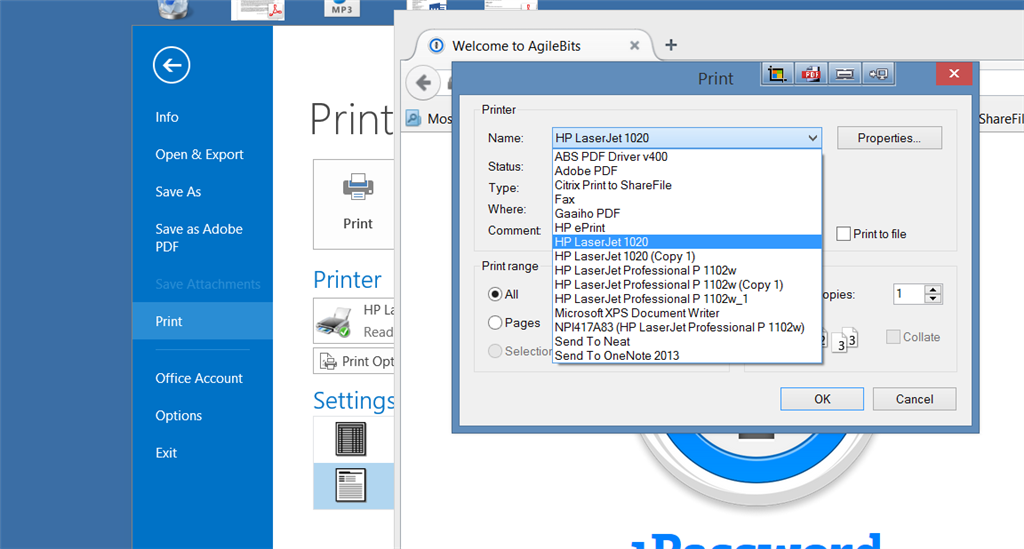Click Cancel in the Print dialog
Screen dimensions: 1024x549
click(914, 399)
